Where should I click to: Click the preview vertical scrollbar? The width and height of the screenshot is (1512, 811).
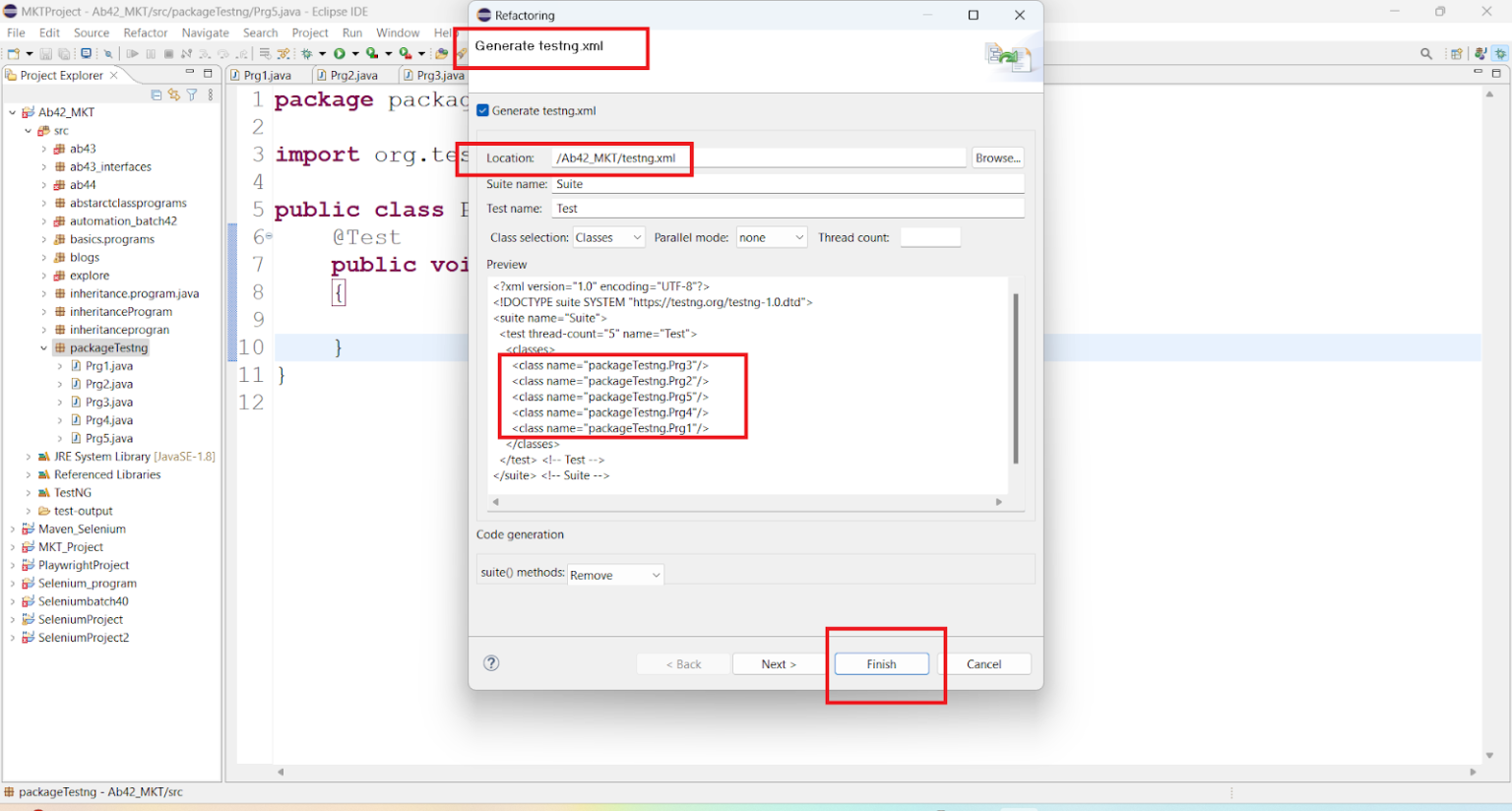pyautogui.click(x=1015, y=378)
